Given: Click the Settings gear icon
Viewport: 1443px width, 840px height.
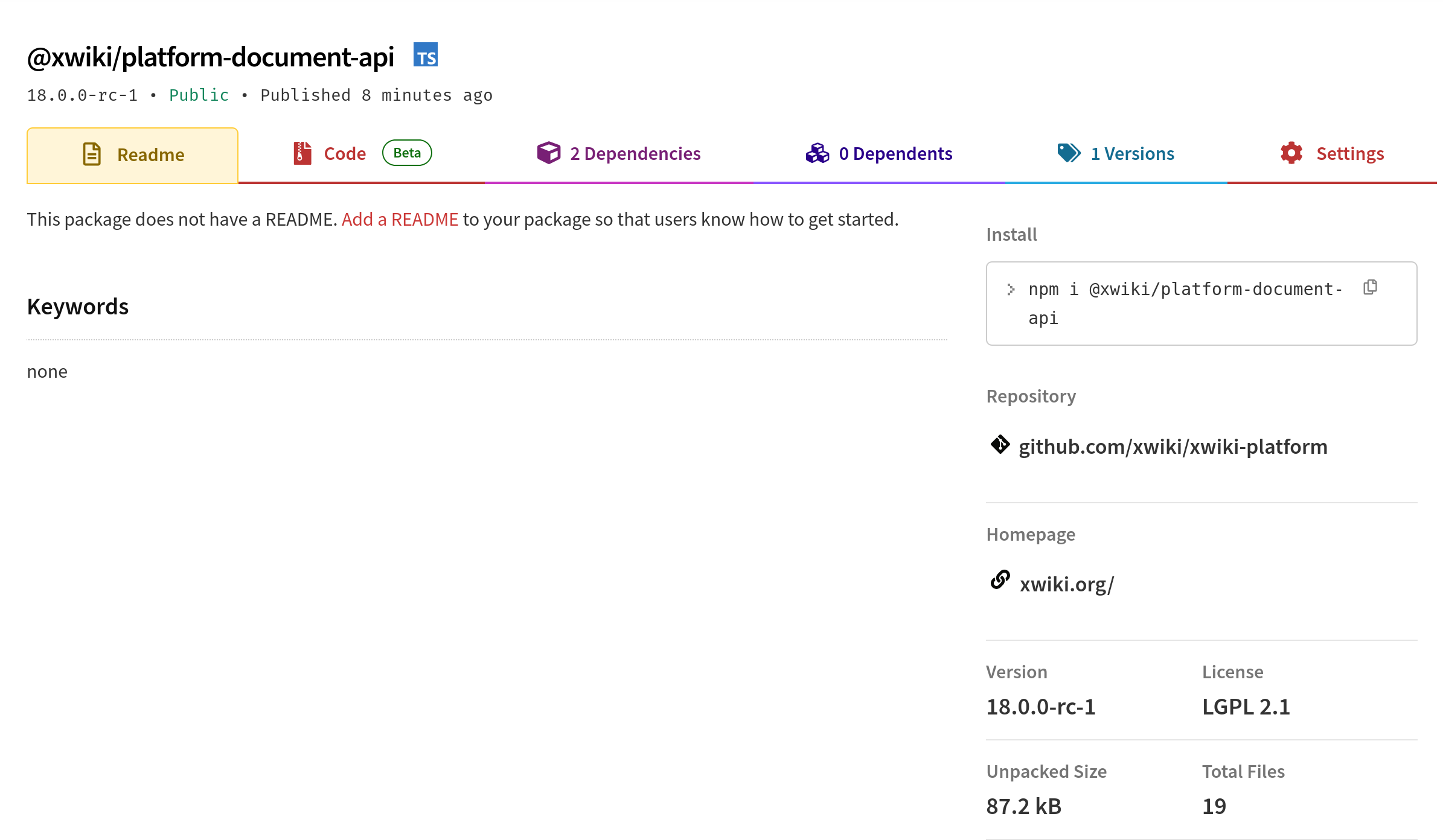Looking at the screenshot, I should [x=1291, y=153].
